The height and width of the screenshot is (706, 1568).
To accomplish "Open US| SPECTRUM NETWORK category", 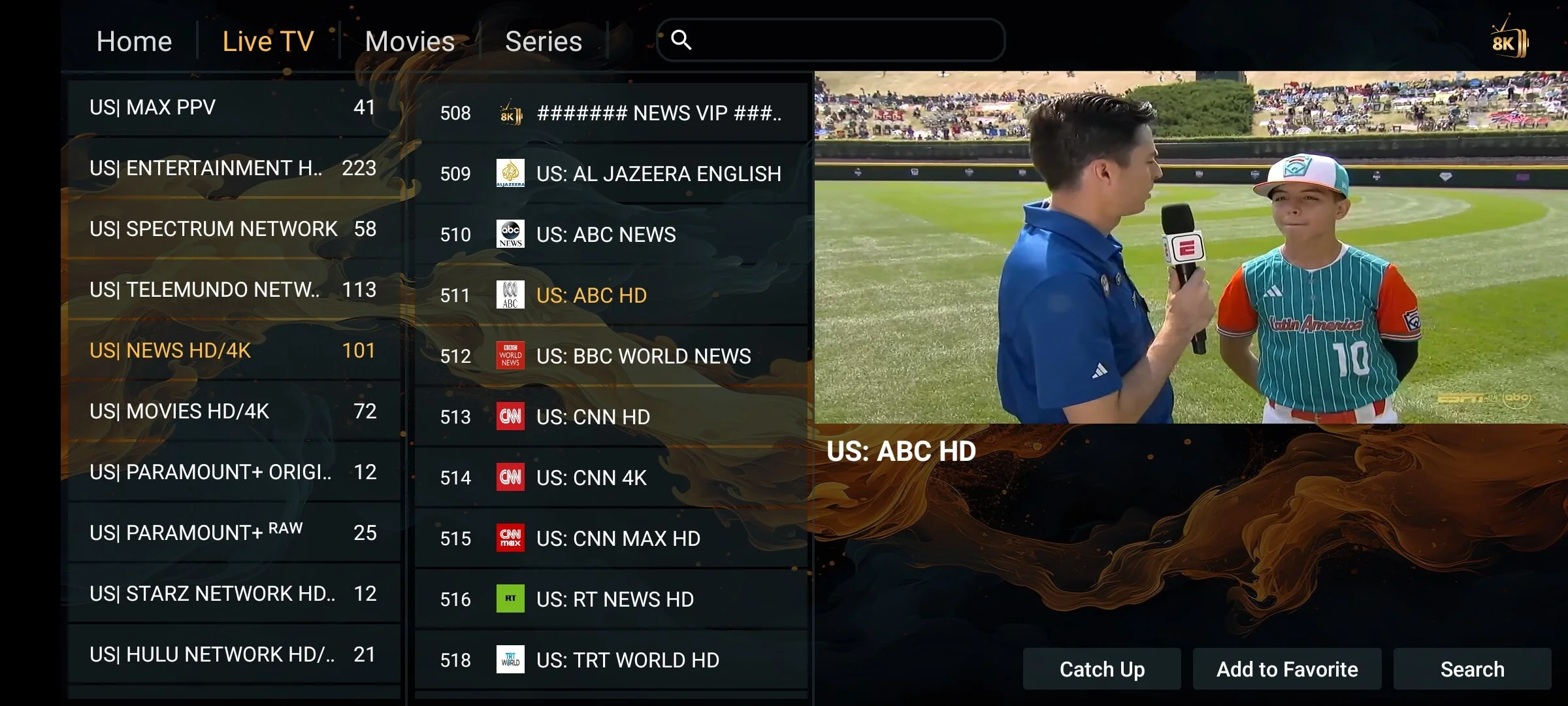I will tap(233, 229).
